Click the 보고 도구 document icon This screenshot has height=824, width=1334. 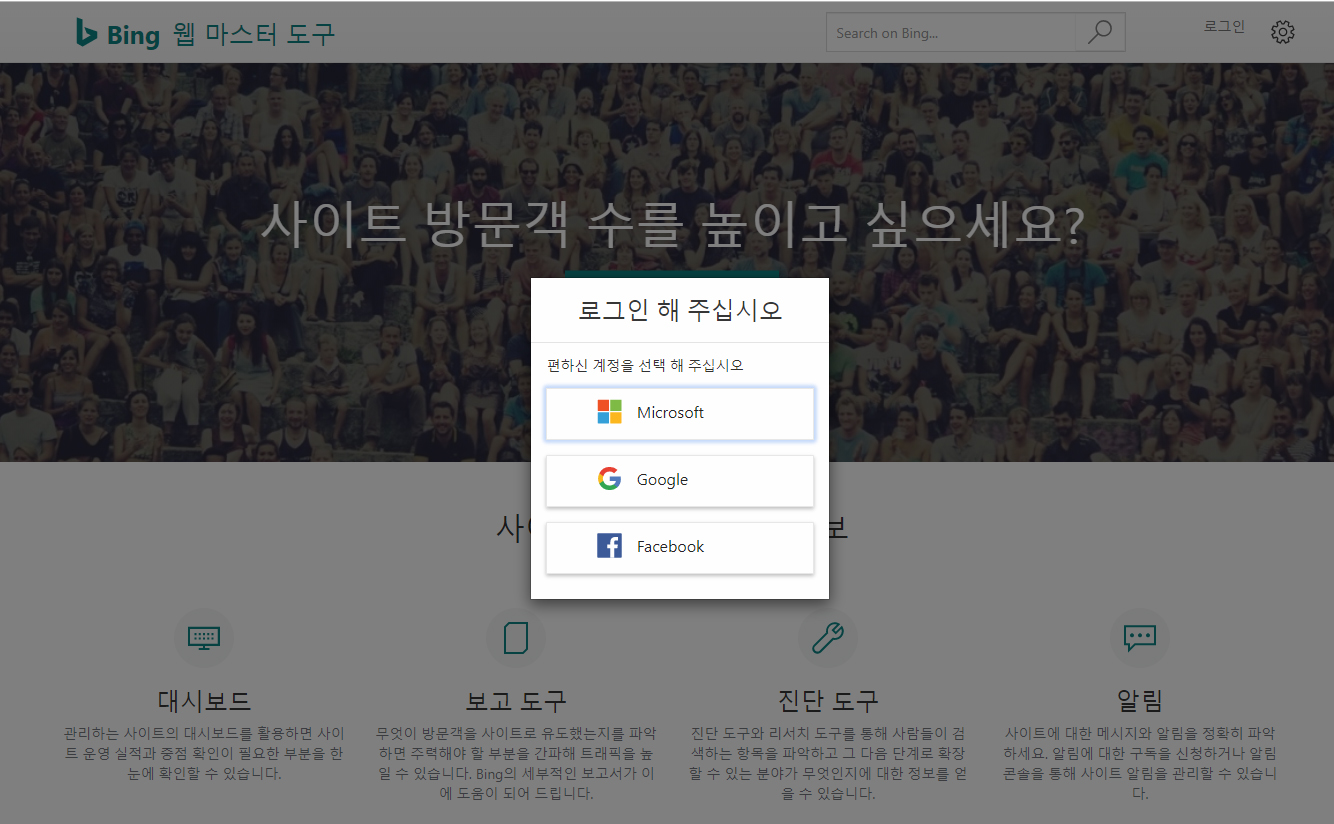coord(516,637)
